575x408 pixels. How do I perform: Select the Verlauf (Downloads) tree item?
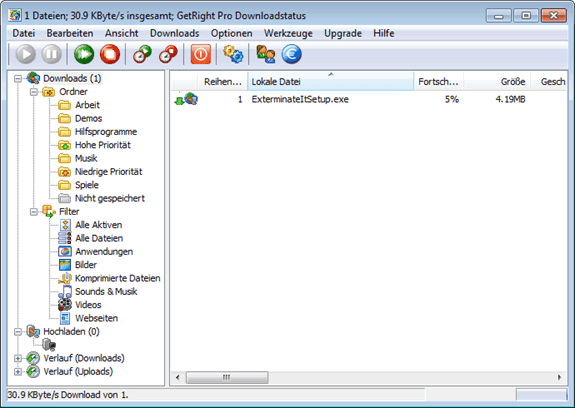point(84,358)
